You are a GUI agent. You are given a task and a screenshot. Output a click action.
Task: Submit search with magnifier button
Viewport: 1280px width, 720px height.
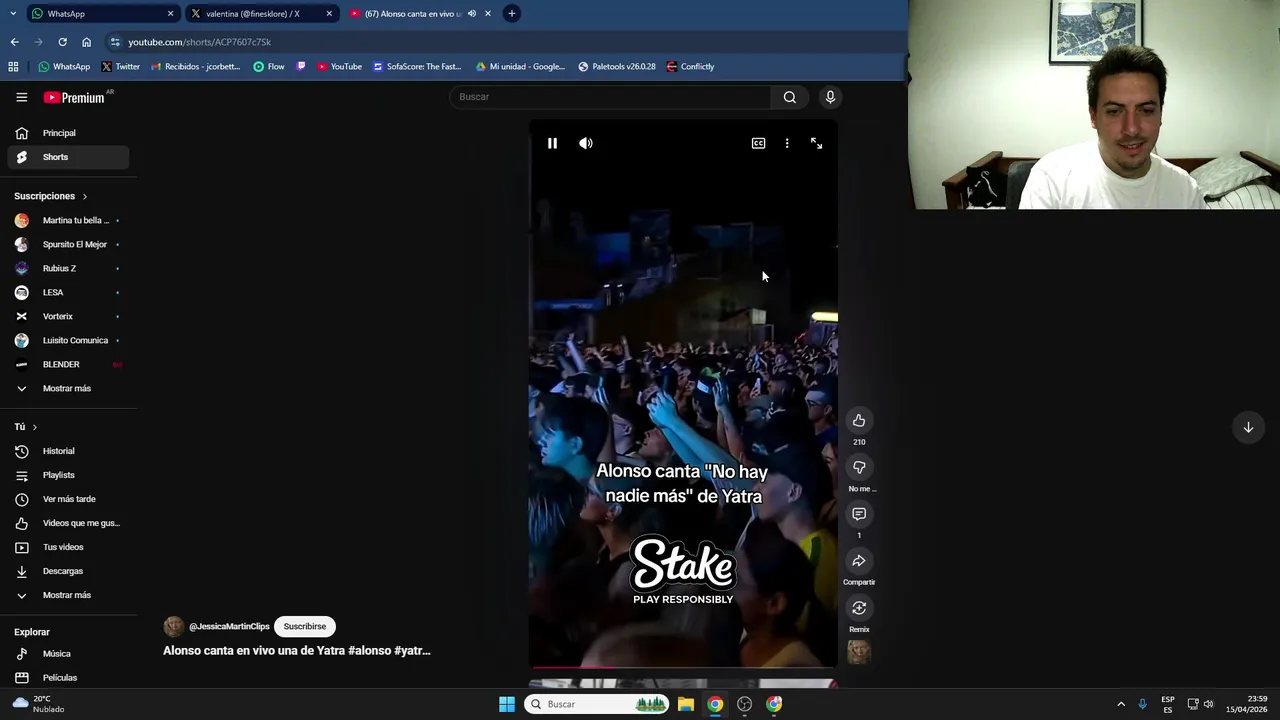coord(790,97)
